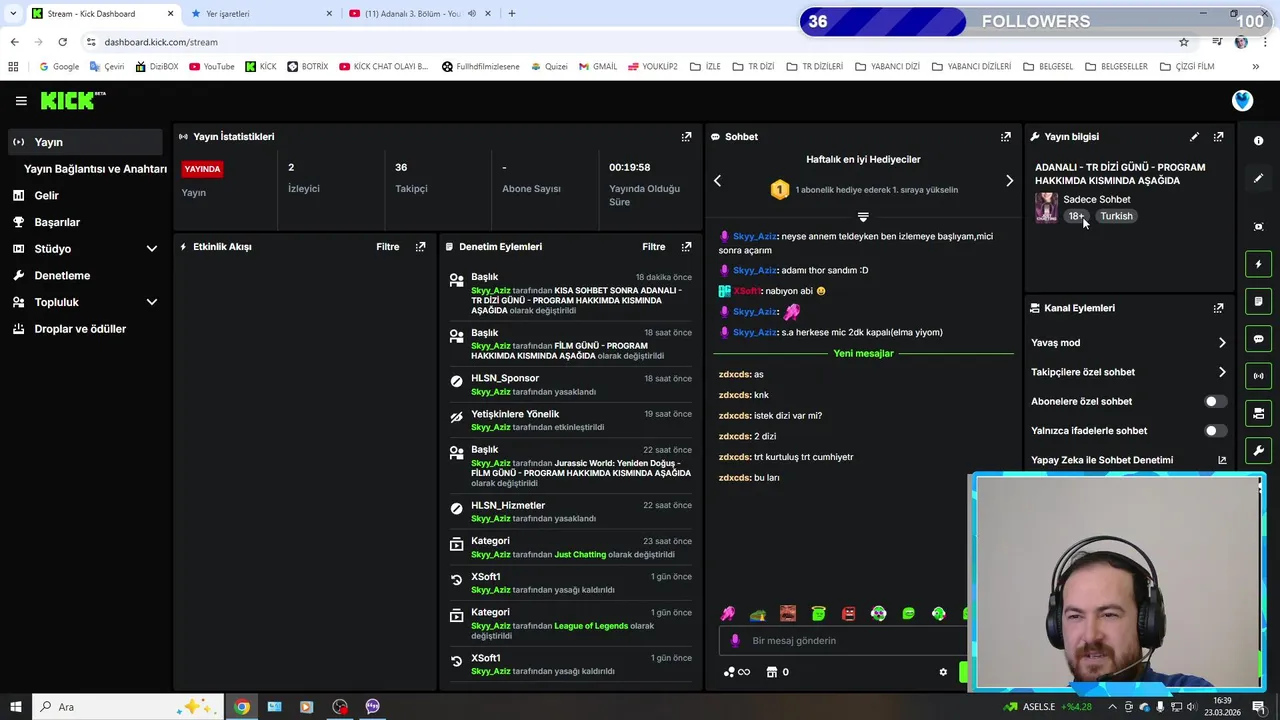This screenshot has width=1280, height=720.
Task: Pop out the Yayın bilgisi panel
Action: (x=1218, y=137)
